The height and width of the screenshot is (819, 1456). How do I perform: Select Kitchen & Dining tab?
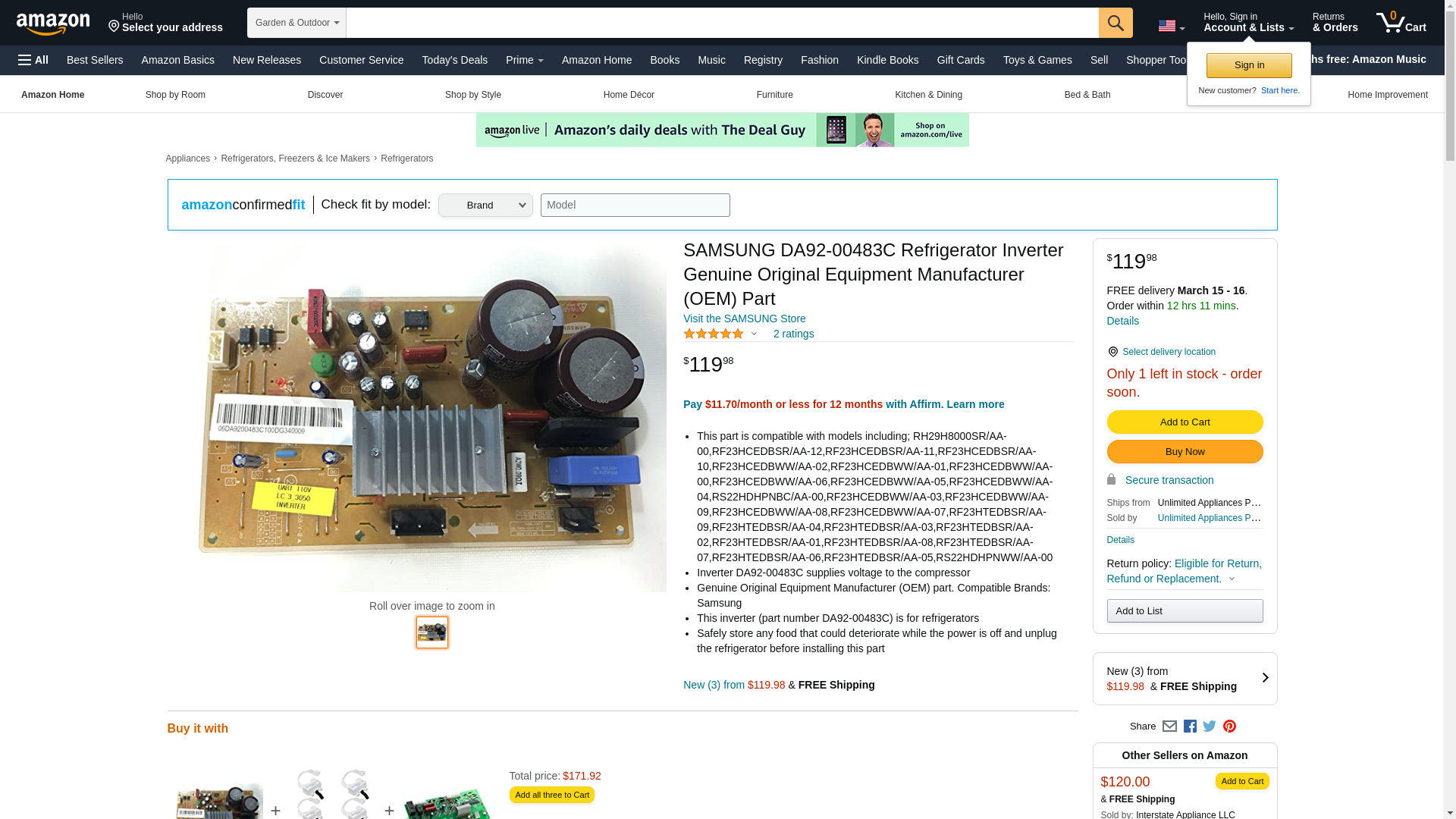point(928,95)
